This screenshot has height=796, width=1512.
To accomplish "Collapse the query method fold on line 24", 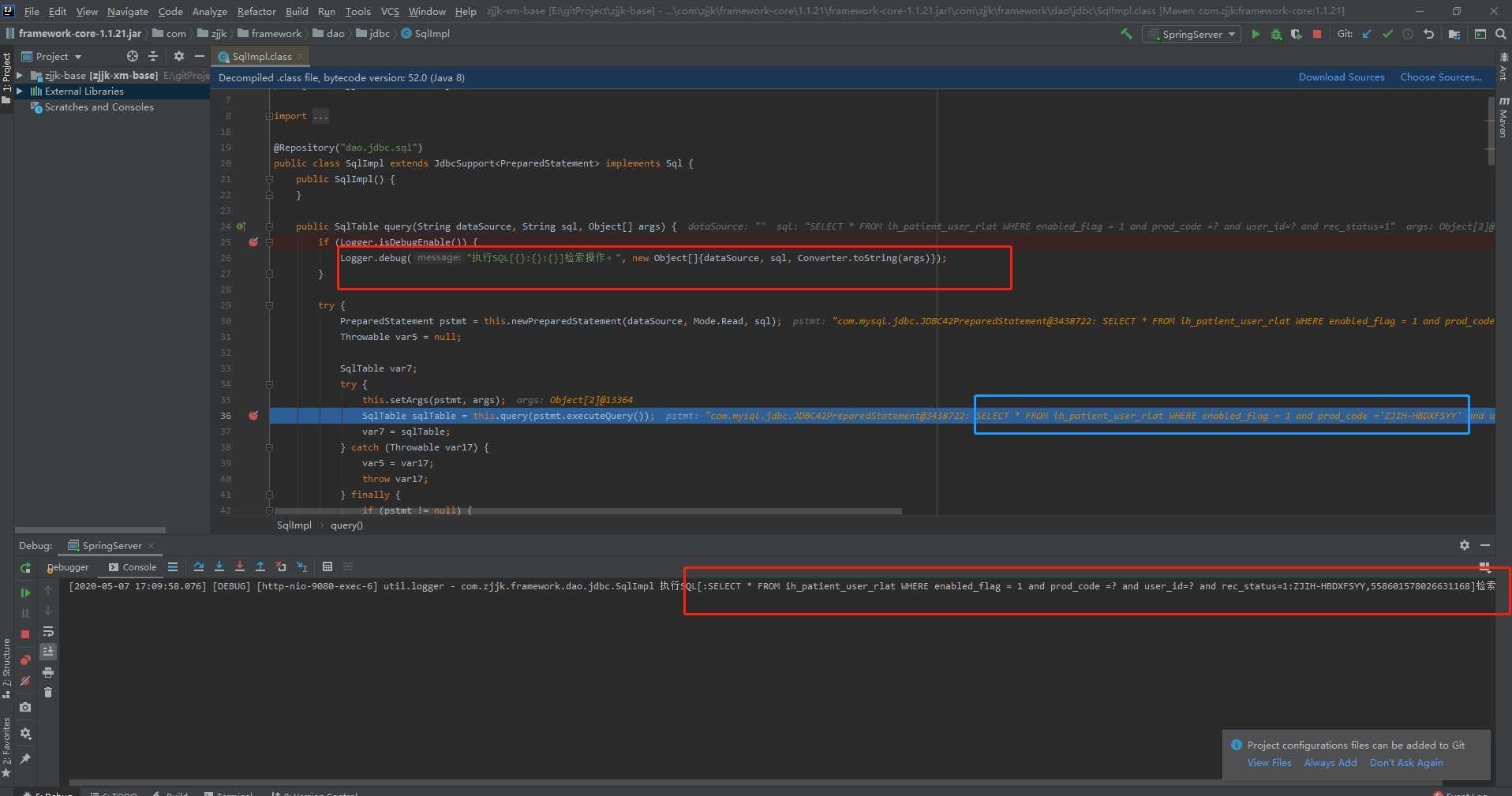I will tap(269, 226).
